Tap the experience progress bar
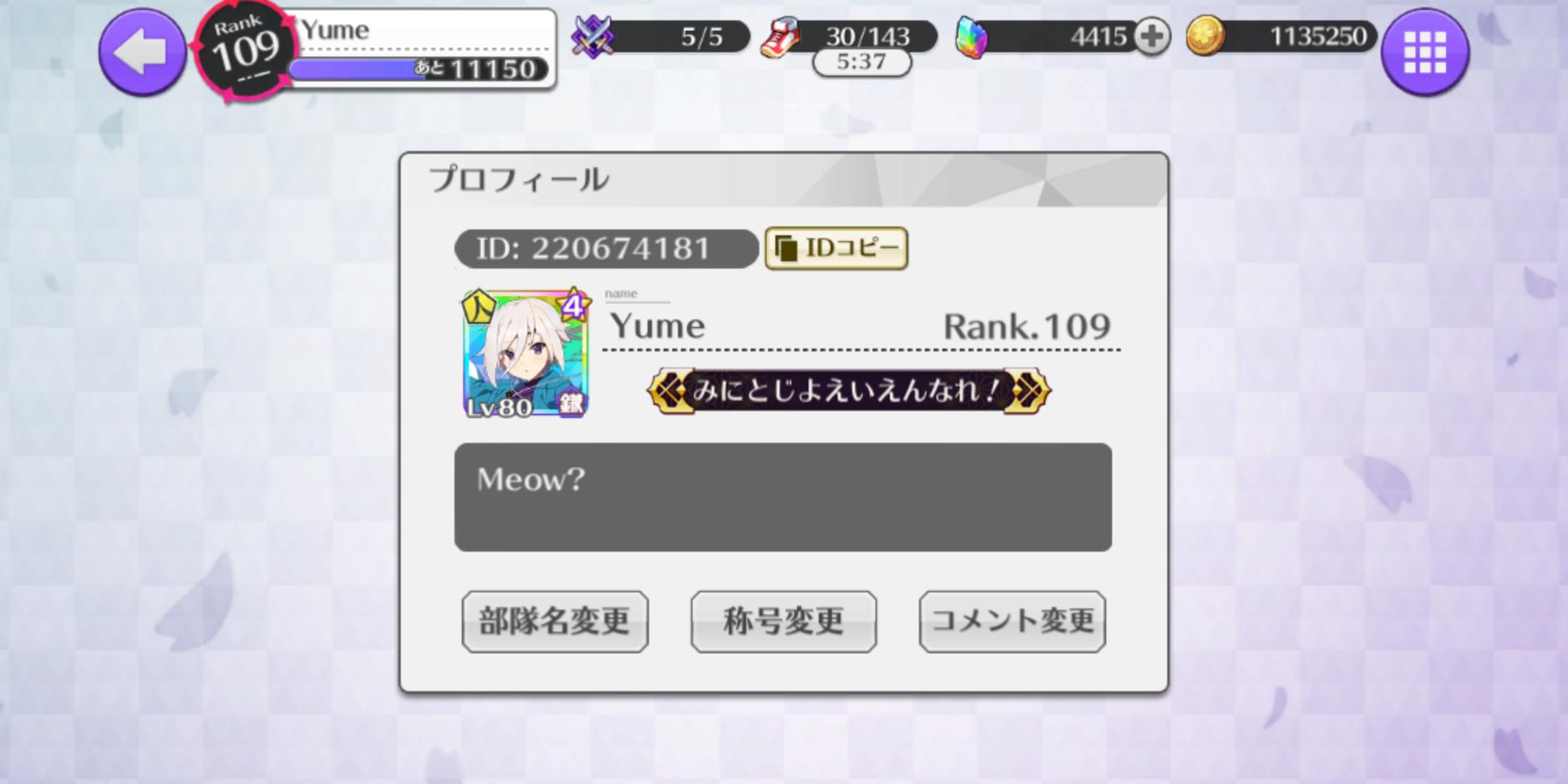 coord(420,70)
